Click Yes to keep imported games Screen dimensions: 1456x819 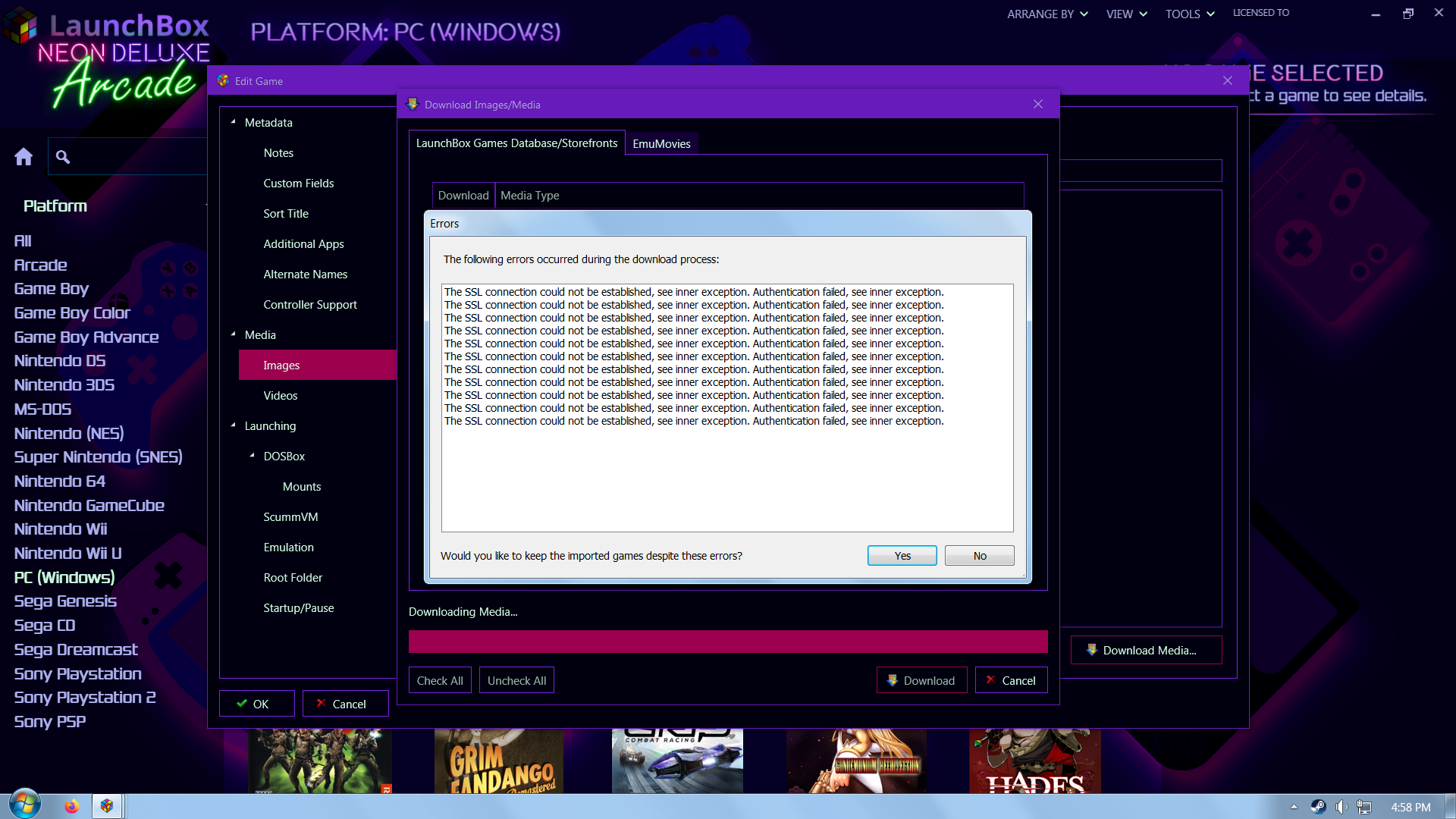(902, 556)
